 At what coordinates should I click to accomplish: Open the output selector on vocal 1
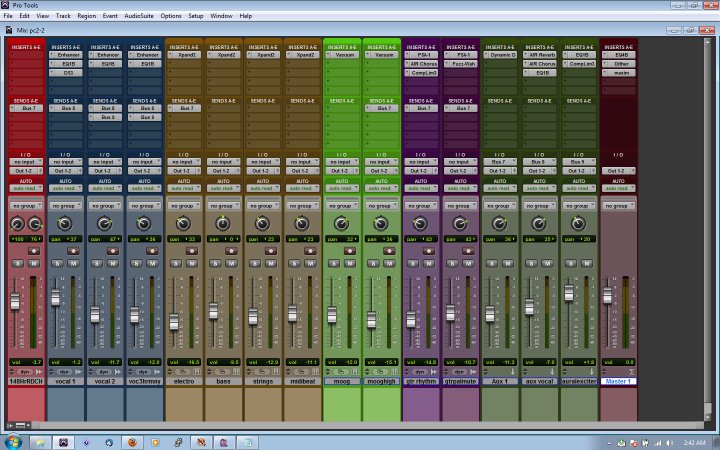pyautogui.click(x=65, y=170)
